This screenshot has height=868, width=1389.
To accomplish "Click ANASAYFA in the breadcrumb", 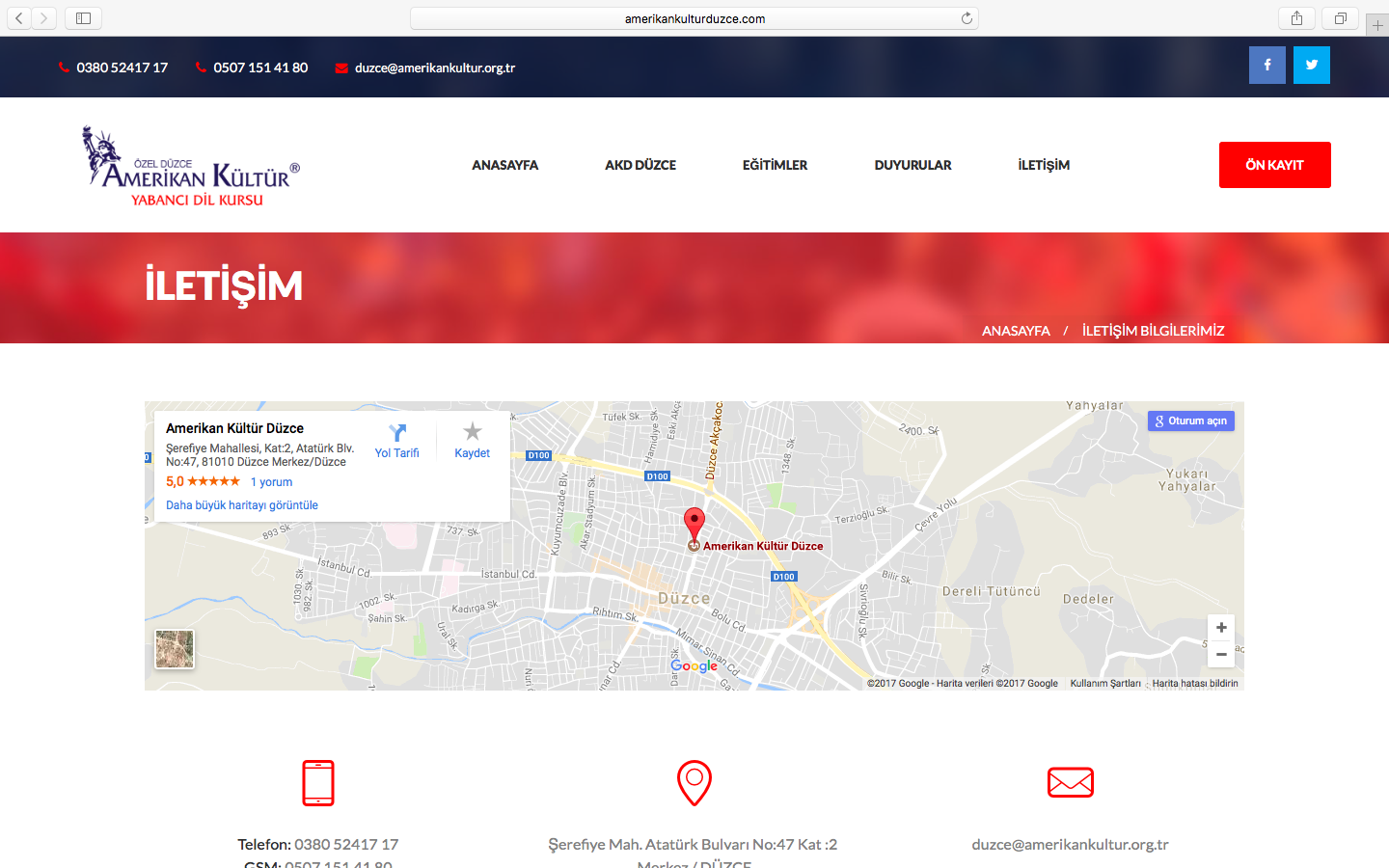I will [x=1016, y=331].
